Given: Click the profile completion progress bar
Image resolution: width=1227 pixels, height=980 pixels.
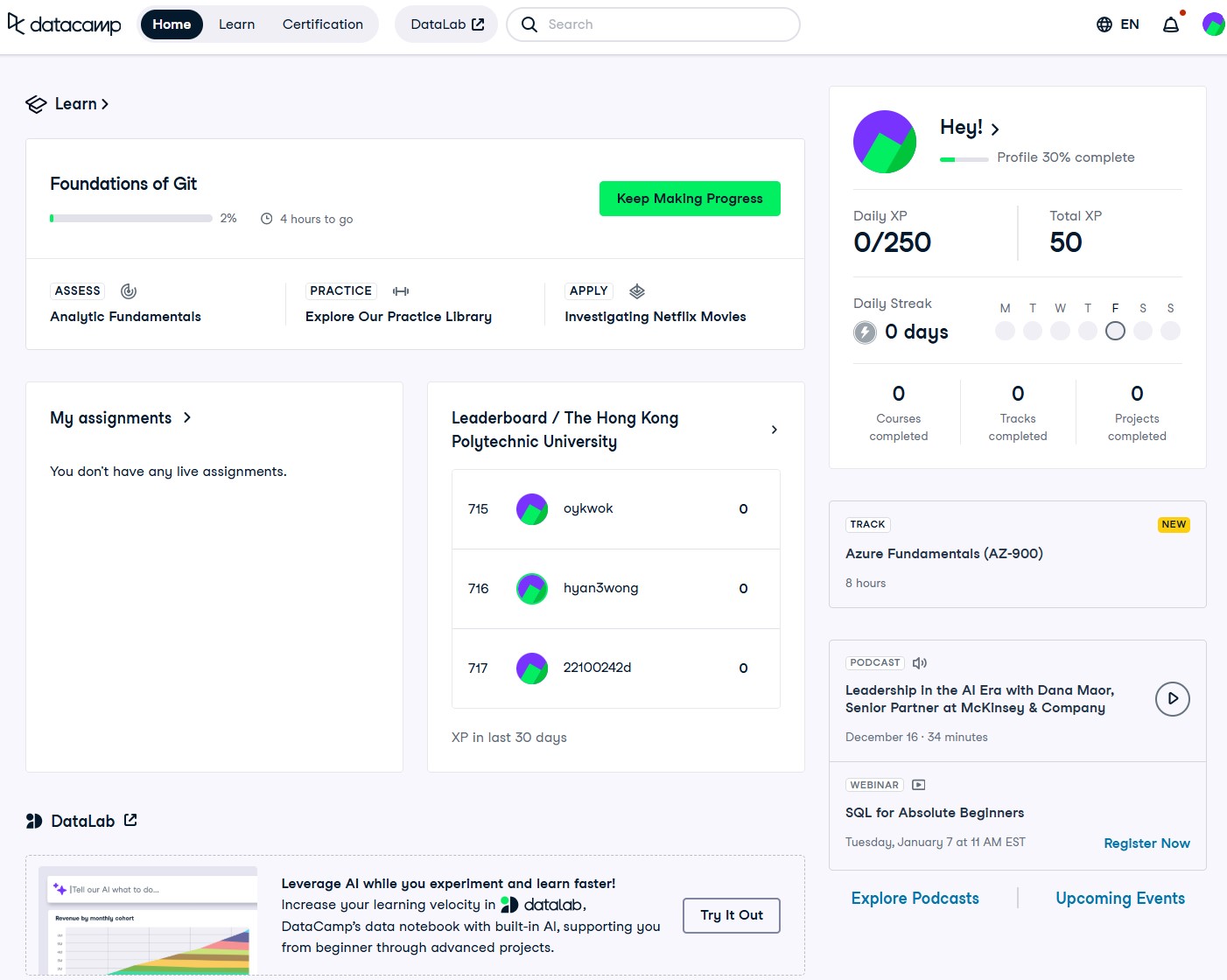Looking at the screenshot, I should [x=964, y=159].
